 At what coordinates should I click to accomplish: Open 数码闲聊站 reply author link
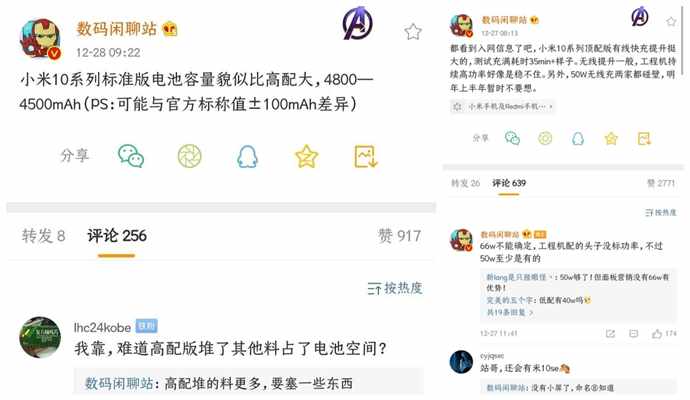point(119,383)
